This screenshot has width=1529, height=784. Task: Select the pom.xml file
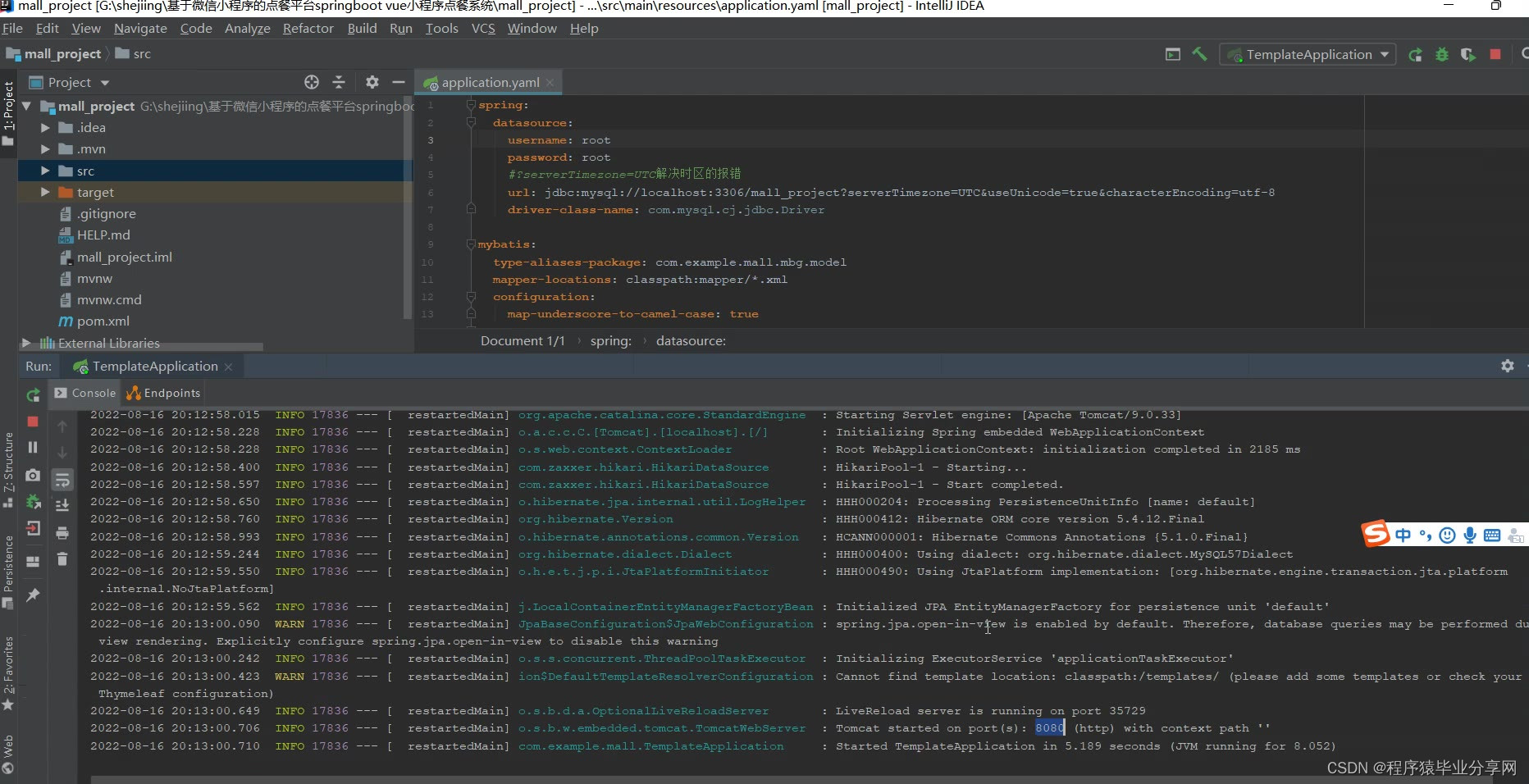coord(103,321)
